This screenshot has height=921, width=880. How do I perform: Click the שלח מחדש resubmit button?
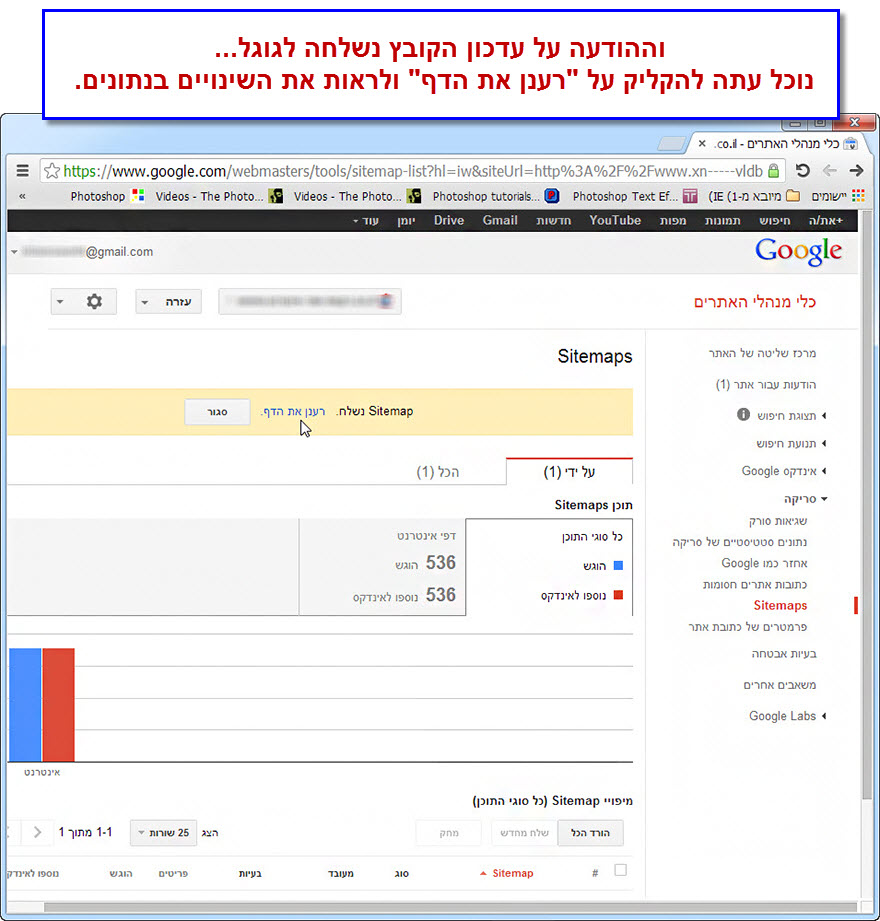click(524, 833)
